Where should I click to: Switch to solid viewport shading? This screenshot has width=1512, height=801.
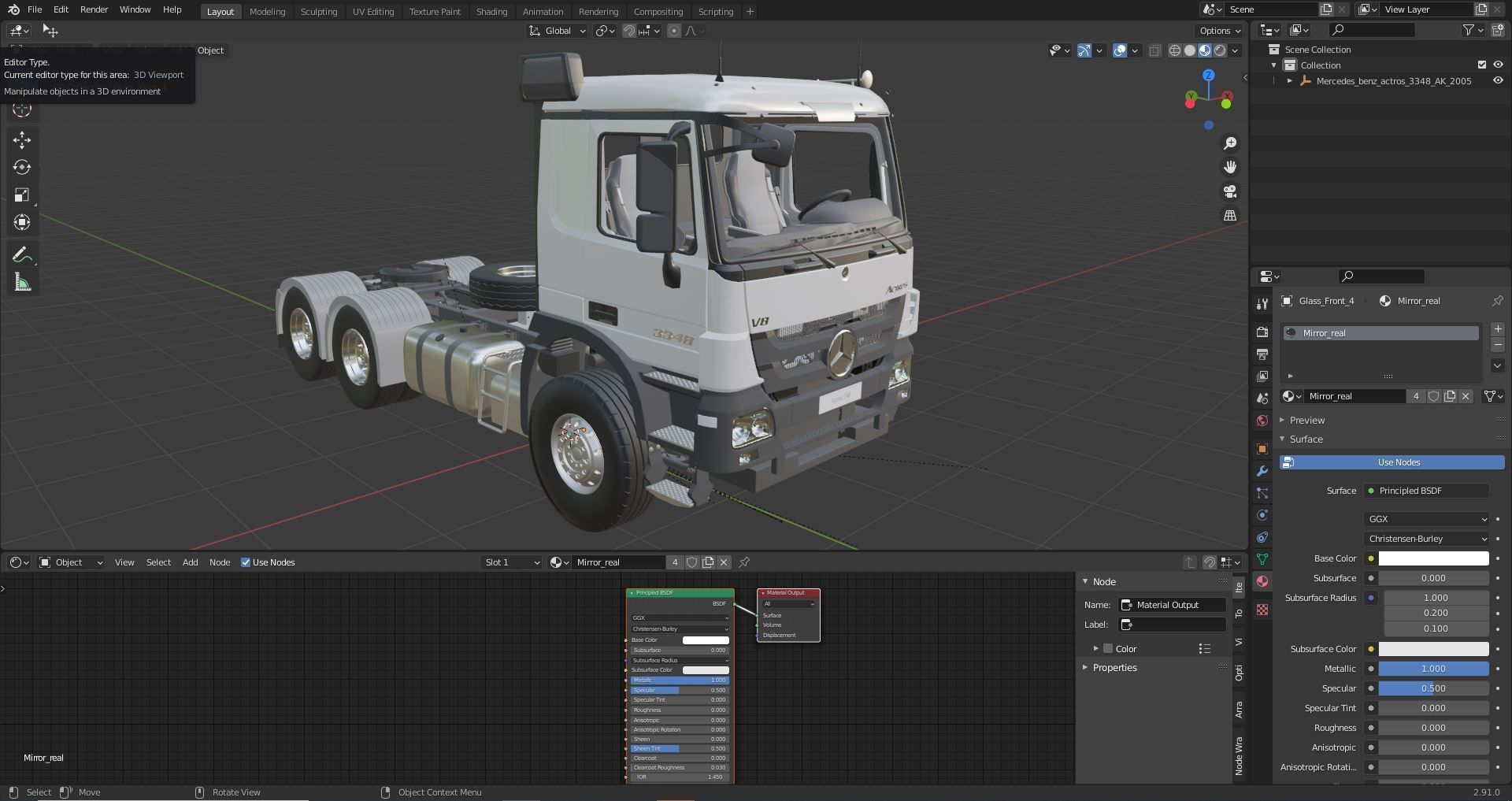1189,50
